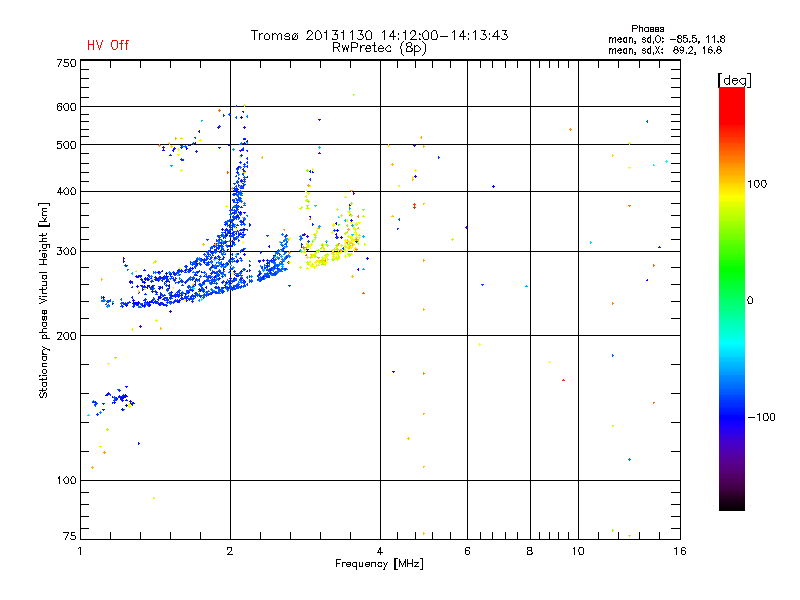Click the blue E-layer echo cluster near 150 km
Image resolution: width=800 pixels, height=600 pixels.
[113, 400]
